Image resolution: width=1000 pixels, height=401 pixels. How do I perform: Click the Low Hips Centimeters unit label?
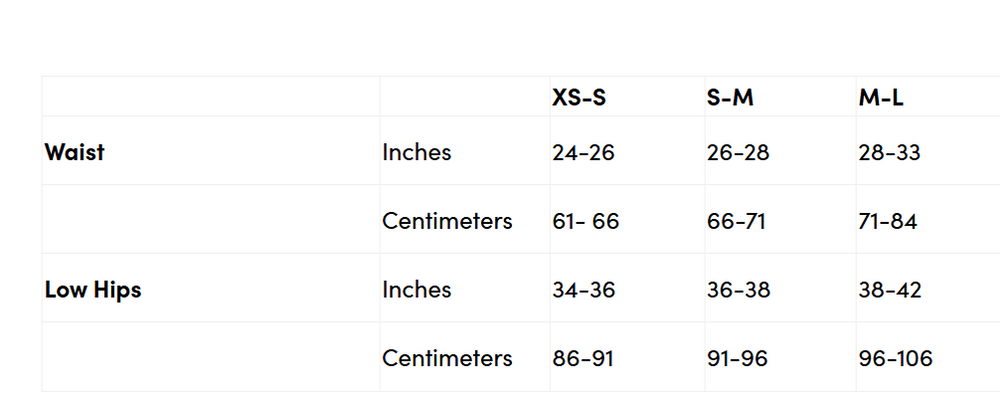click(447, 358)
